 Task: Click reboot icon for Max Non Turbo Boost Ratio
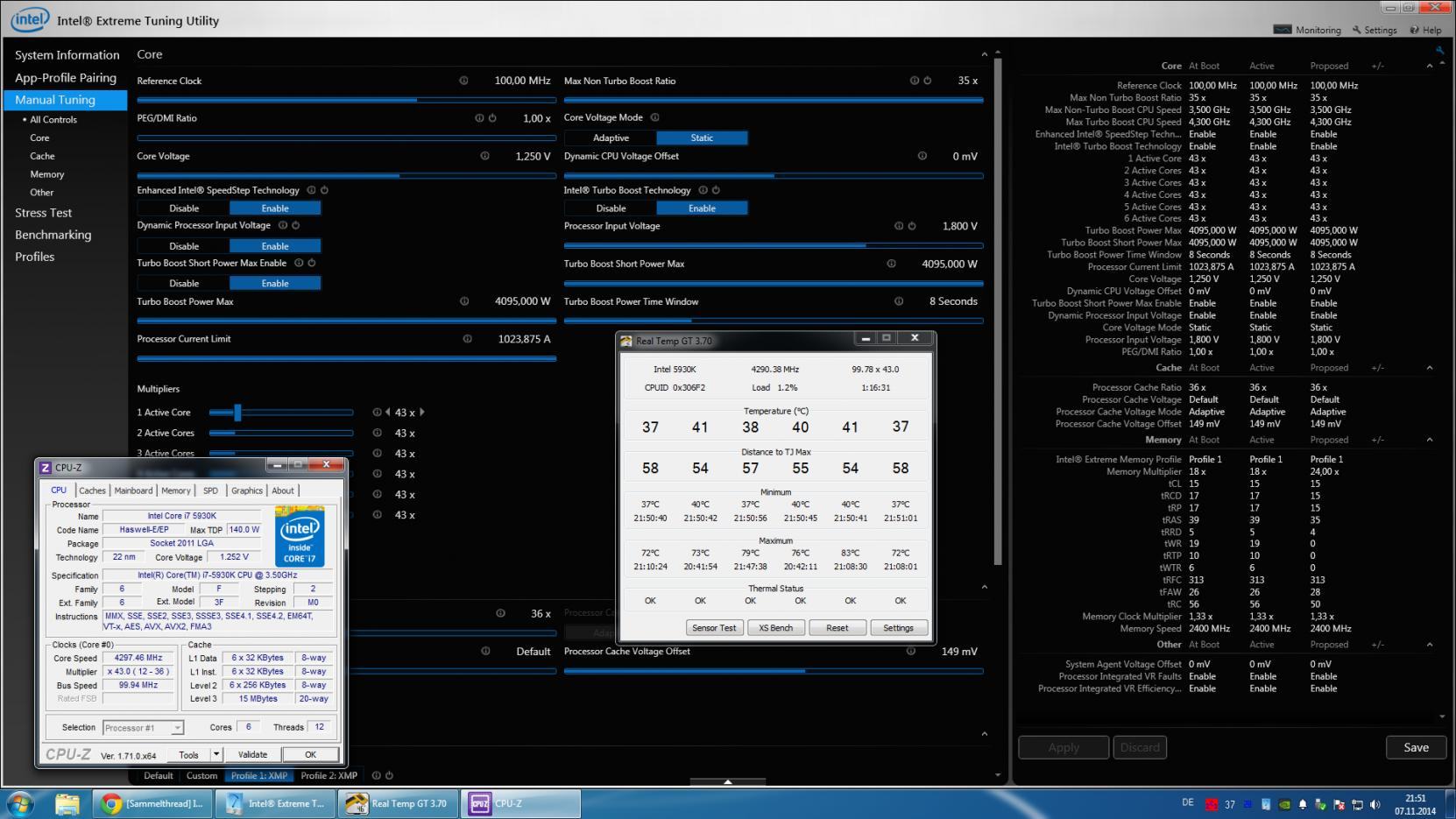click(927, 81)
